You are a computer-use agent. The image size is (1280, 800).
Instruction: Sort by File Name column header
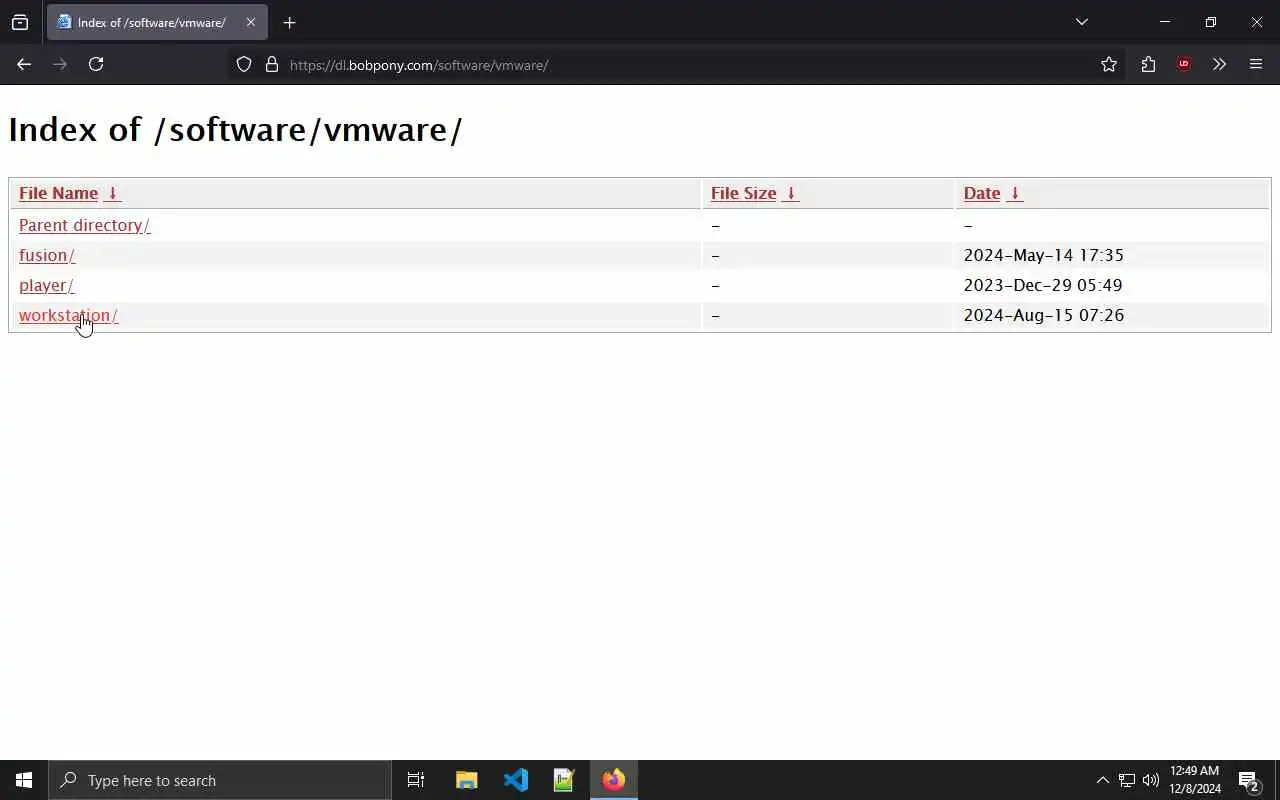(x=58, y=193)
